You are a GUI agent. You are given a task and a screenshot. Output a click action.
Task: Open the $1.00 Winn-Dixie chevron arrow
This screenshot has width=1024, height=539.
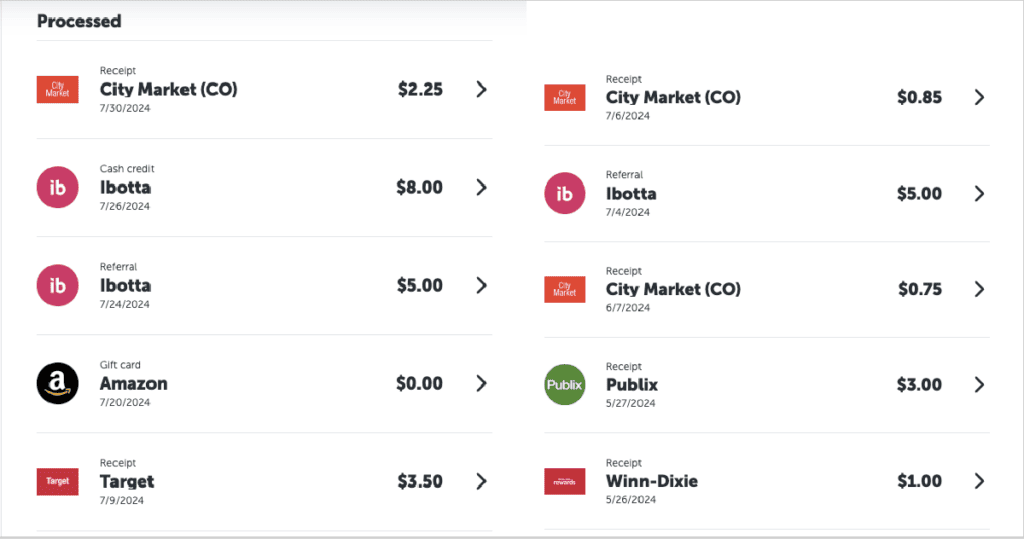click(979, 481)
